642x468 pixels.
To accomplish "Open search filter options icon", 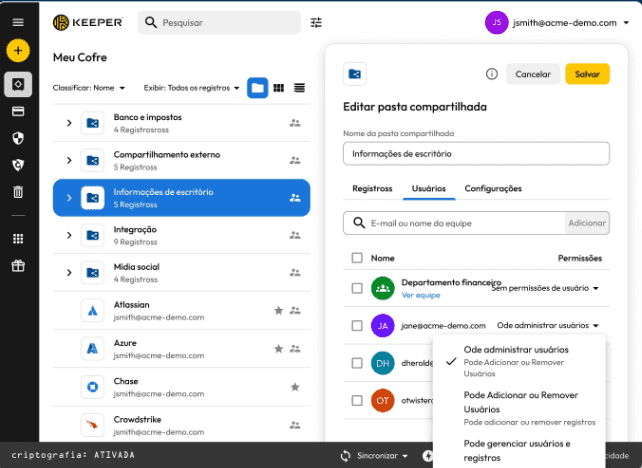I will point(317,22).
